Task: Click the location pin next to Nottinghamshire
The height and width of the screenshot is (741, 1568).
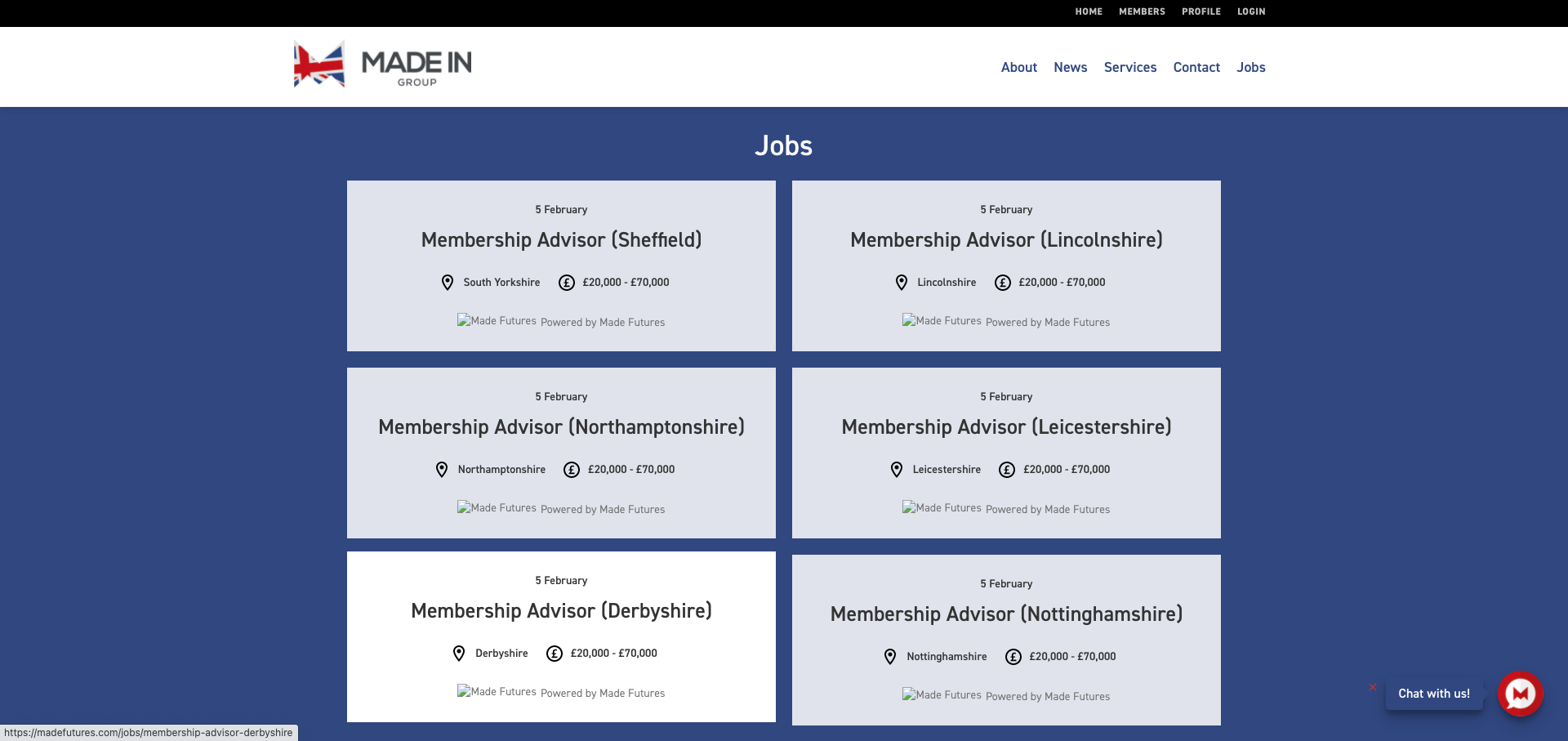Action: (x=890, y=657)
